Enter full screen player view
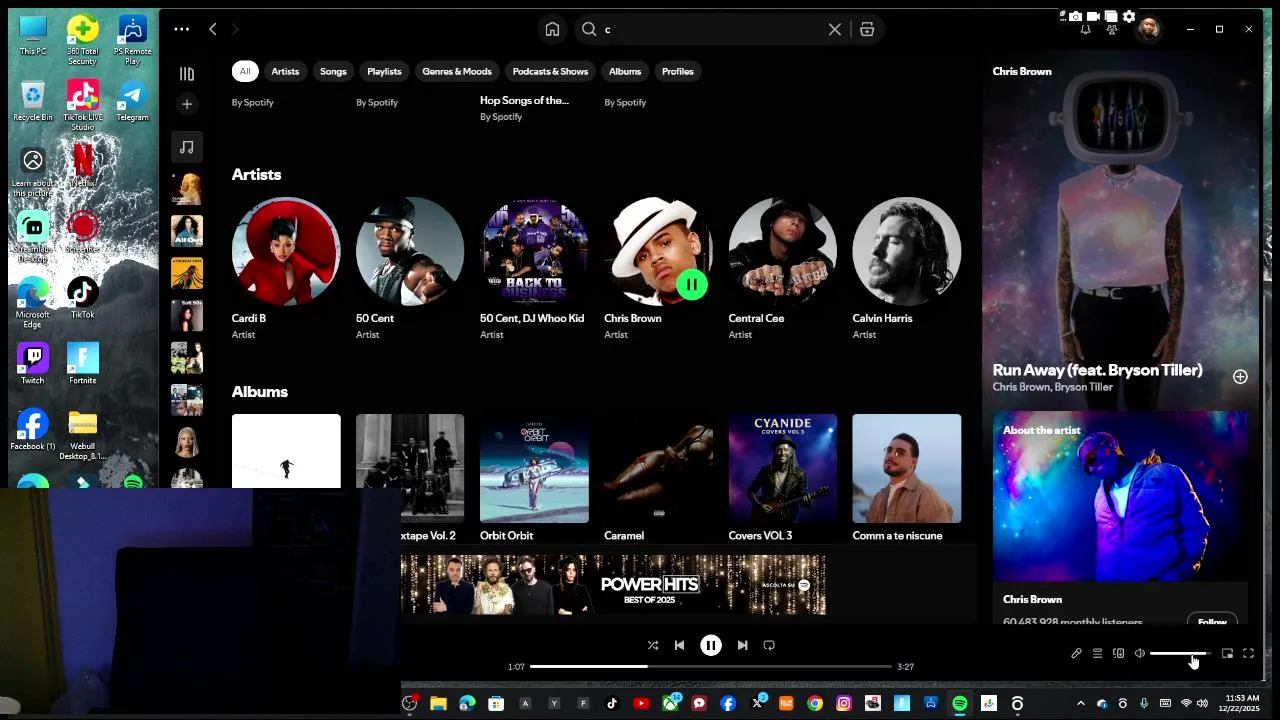This screenshot has height=720, width=1280. click(1248, 654)
